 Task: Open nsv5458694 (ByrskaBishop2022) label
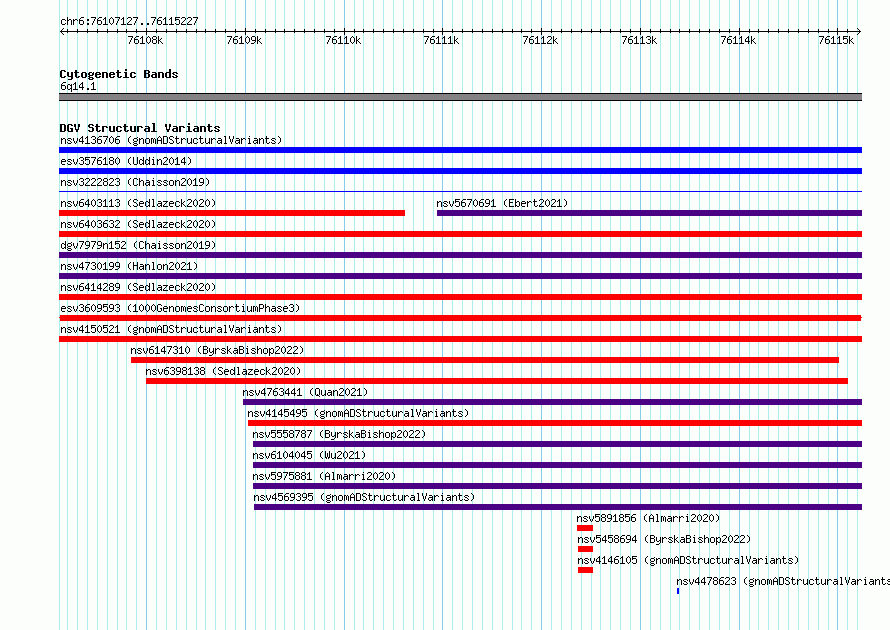tap(664, 539)
